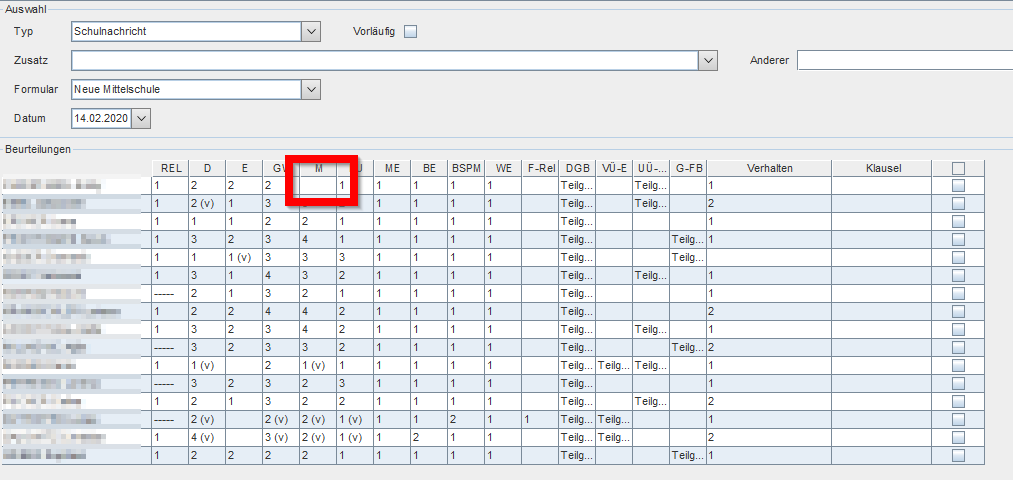Click the WE column header
Viewport: 1013px width, 480px height.
coord(503,169)
